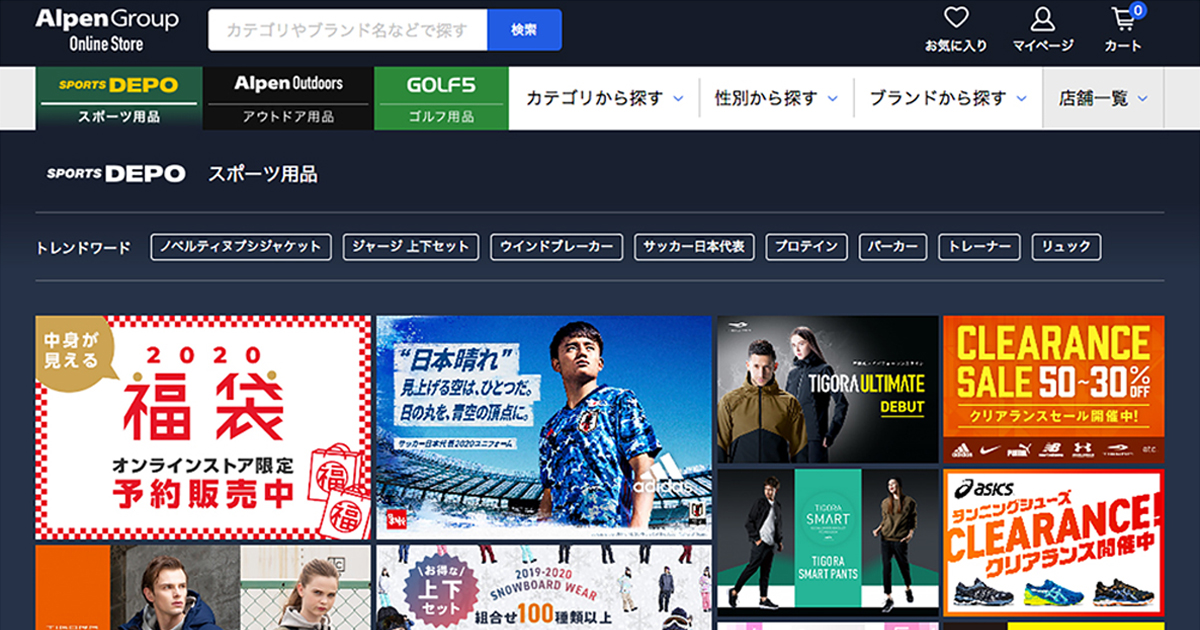Screen dimensions: 1200x630
Task: Open the asics running shoes clearance banner
Action: [x=1054, y=543]
